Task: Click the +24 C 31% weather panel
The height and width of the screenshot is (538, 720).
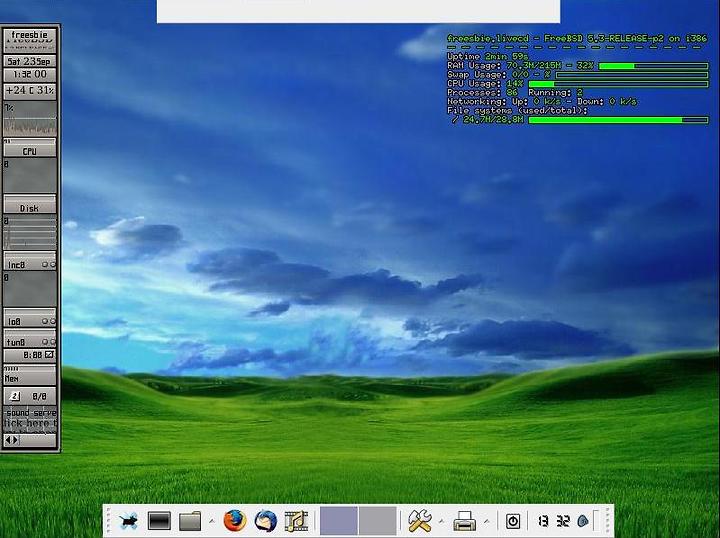Action: tap(29, 90)
